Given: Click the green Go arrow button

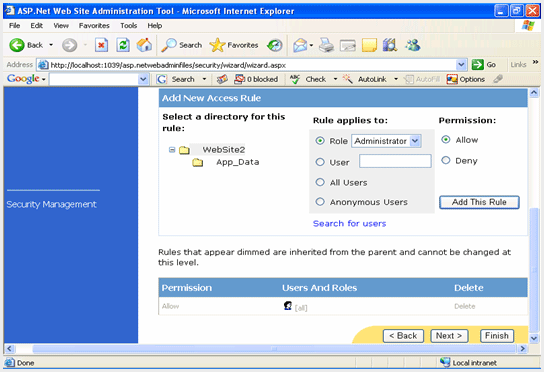Looking at the screenshot, I should [x=477, y=65].
